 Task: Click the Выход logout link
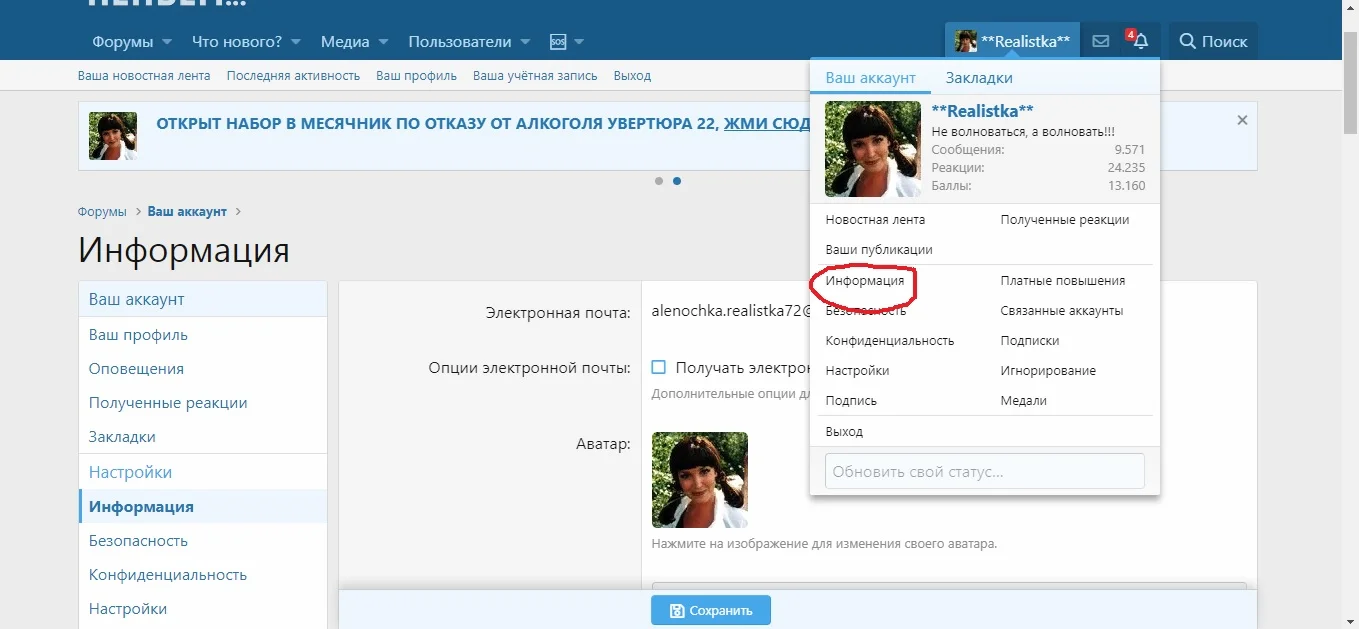click(632, 75)
